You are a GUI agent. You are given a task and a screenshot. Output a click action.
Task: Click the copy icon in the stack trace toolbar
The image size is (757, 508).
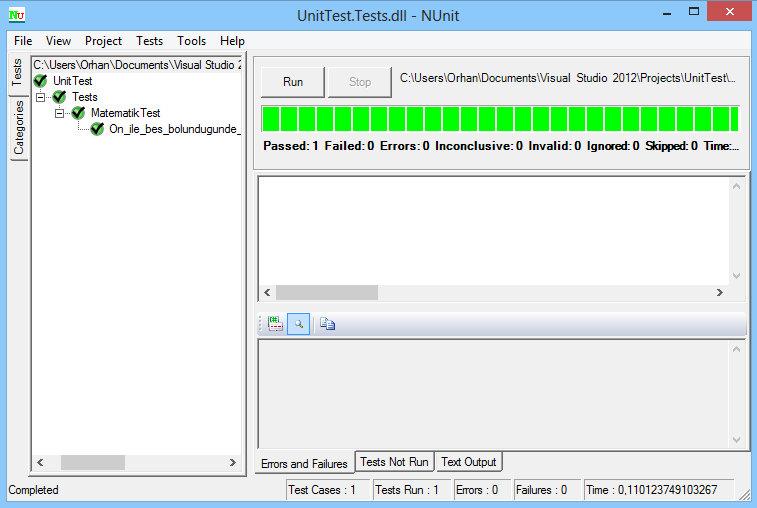[x=327, y=324]
